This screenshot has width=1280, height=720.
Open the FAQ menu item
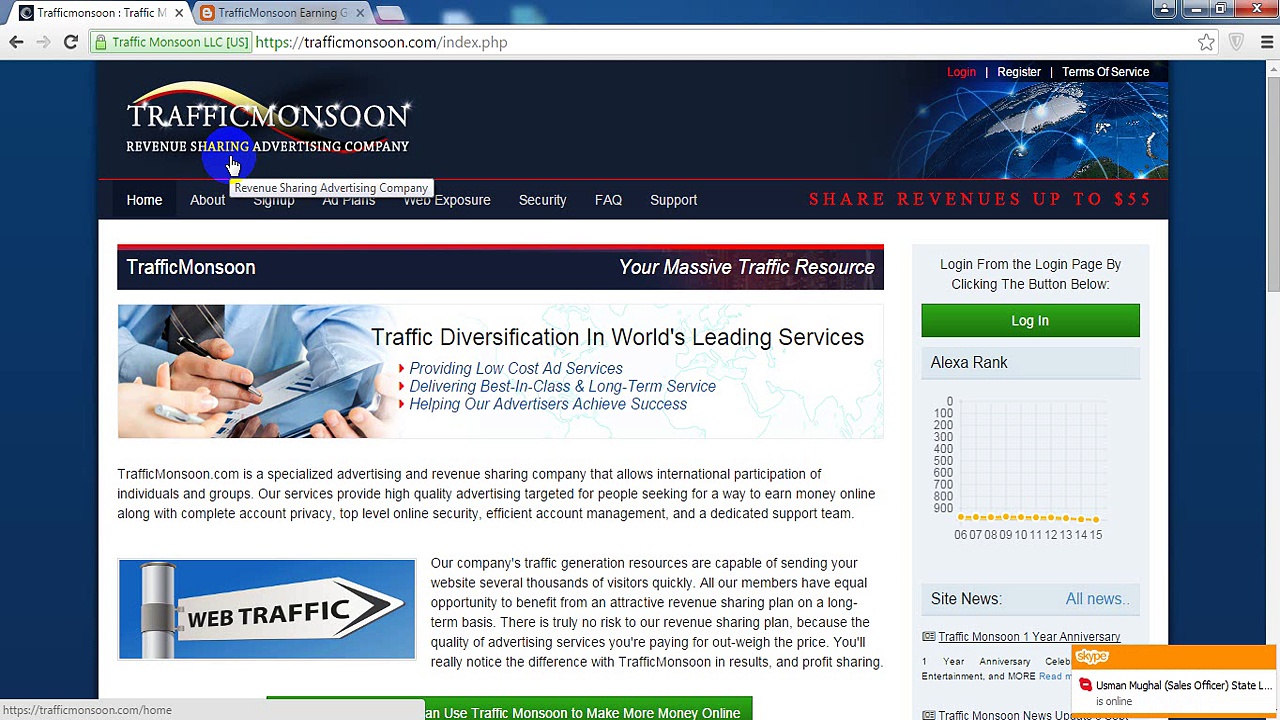pos(608,200)
